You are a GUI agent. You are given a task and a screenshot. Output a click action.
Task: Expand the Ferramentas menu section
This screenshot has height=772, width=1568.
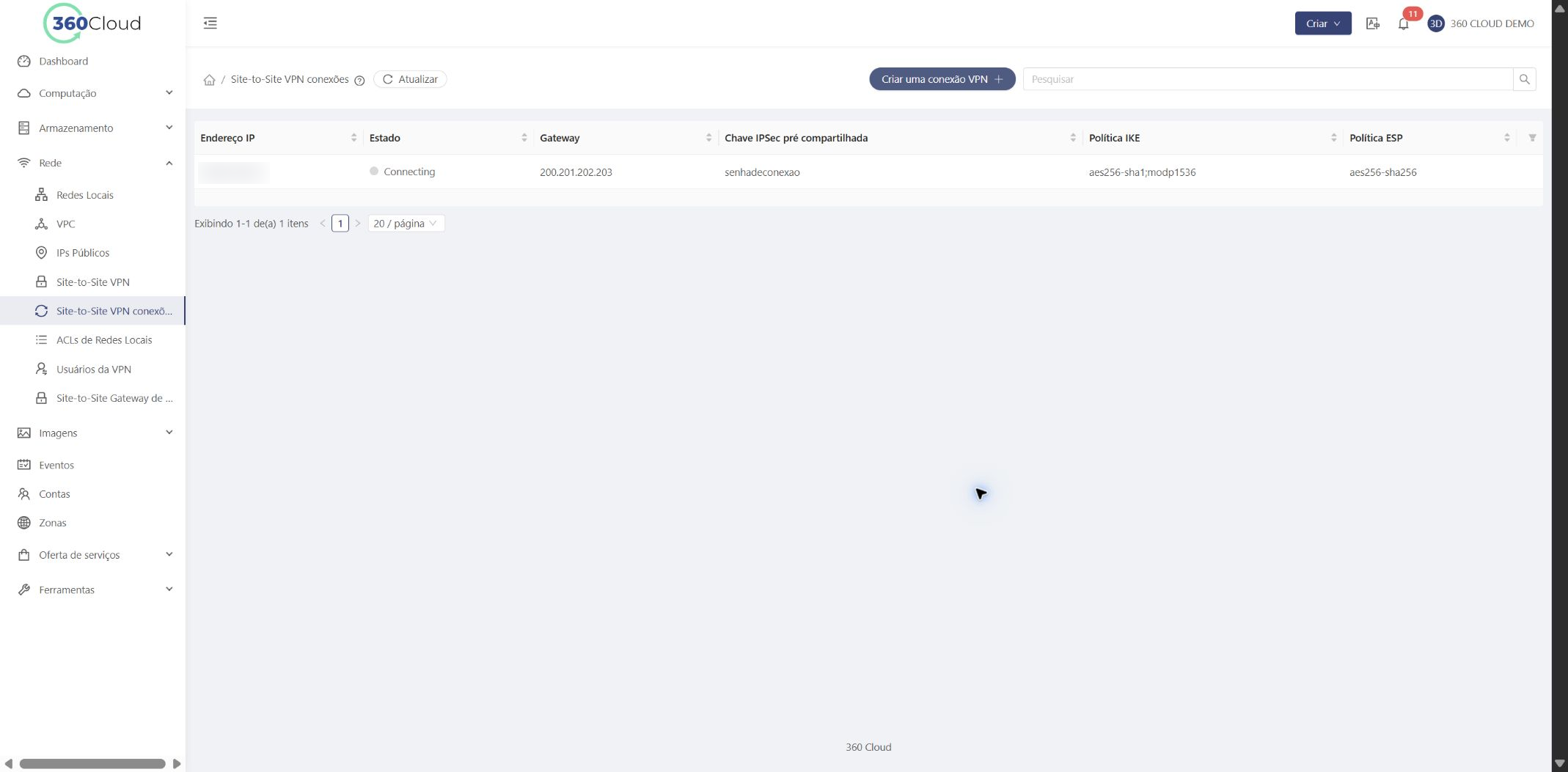(92, 589)
